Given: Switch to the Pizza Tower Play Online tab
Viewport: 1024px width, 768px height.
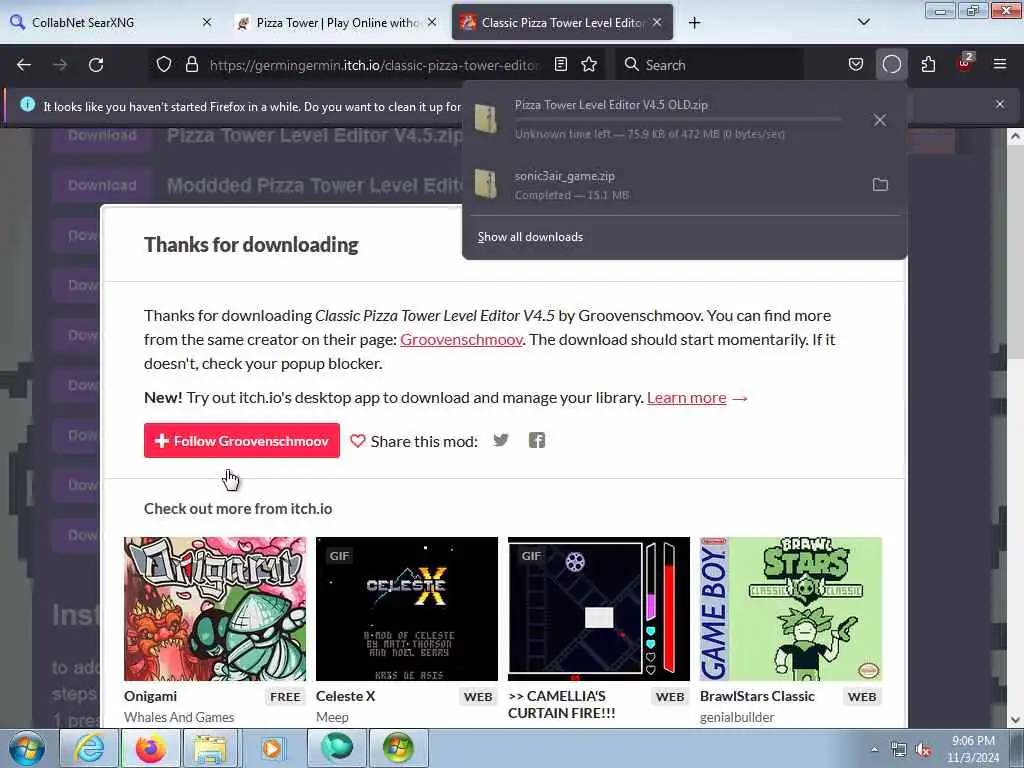Looking at the screenshot, I should point(334,23).
